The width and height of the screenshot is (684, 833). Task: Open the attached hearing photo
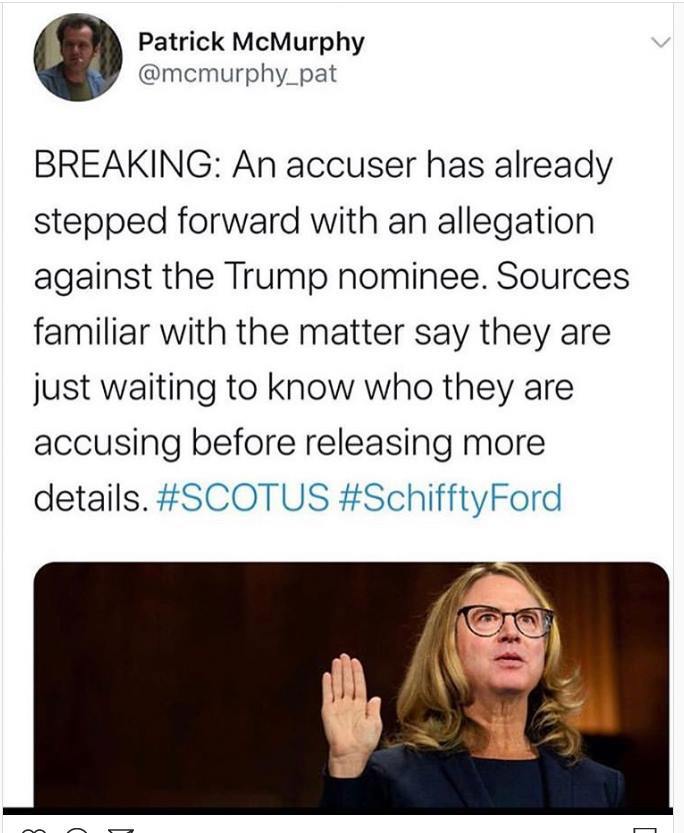click(x=351, y=684)
